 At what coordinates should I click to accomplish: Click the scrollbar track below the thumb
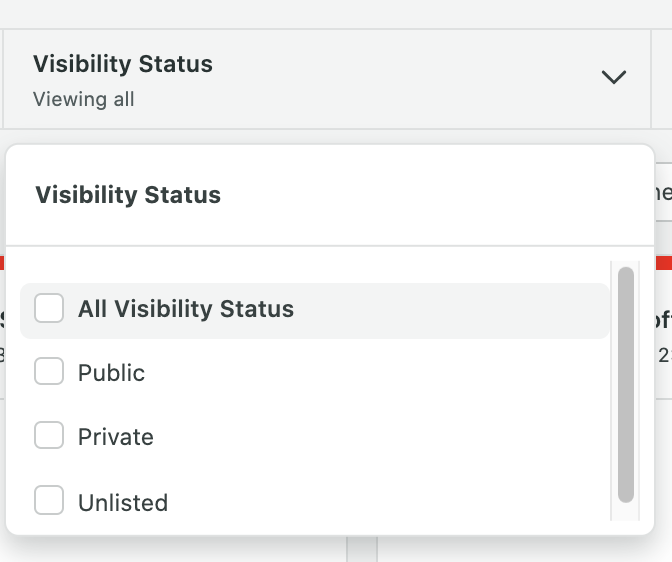point(626,512)
